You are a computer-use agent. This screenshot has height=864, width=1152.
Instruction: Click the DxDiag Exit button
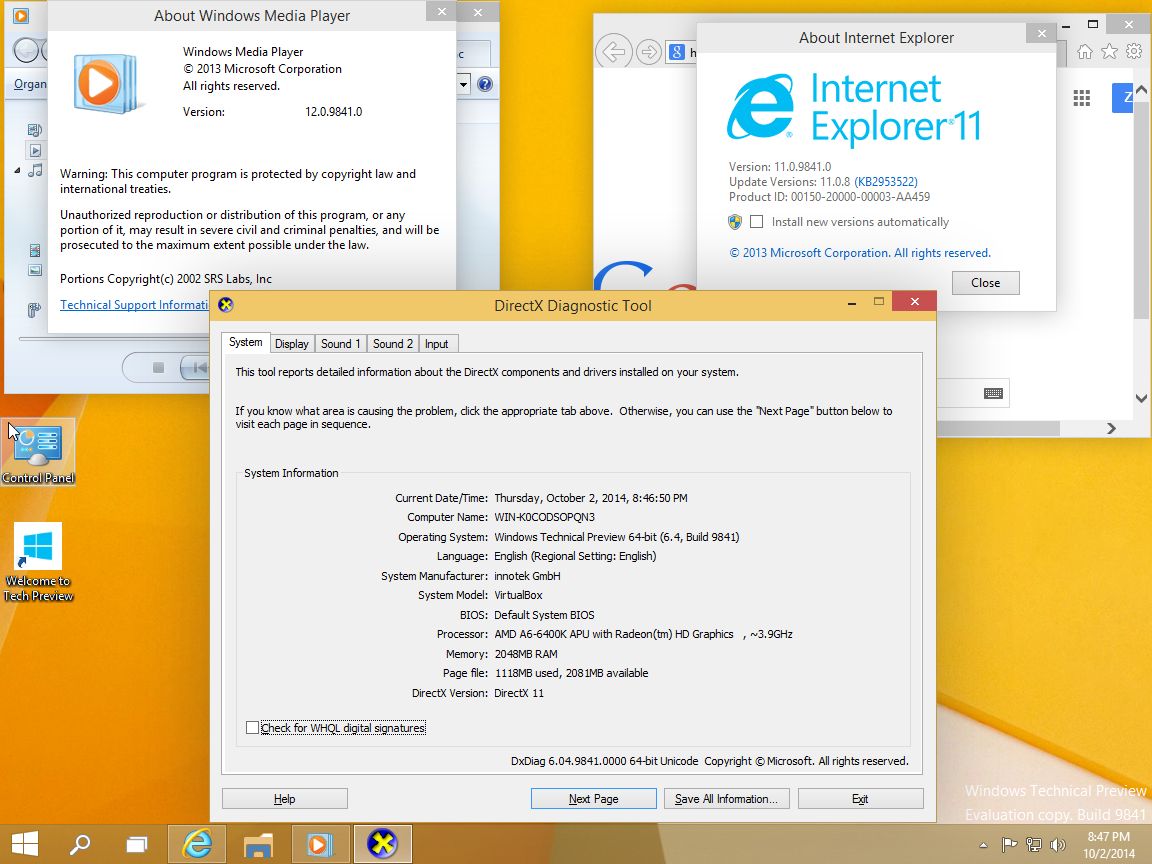pyautogui.click(x=860, y=799)
